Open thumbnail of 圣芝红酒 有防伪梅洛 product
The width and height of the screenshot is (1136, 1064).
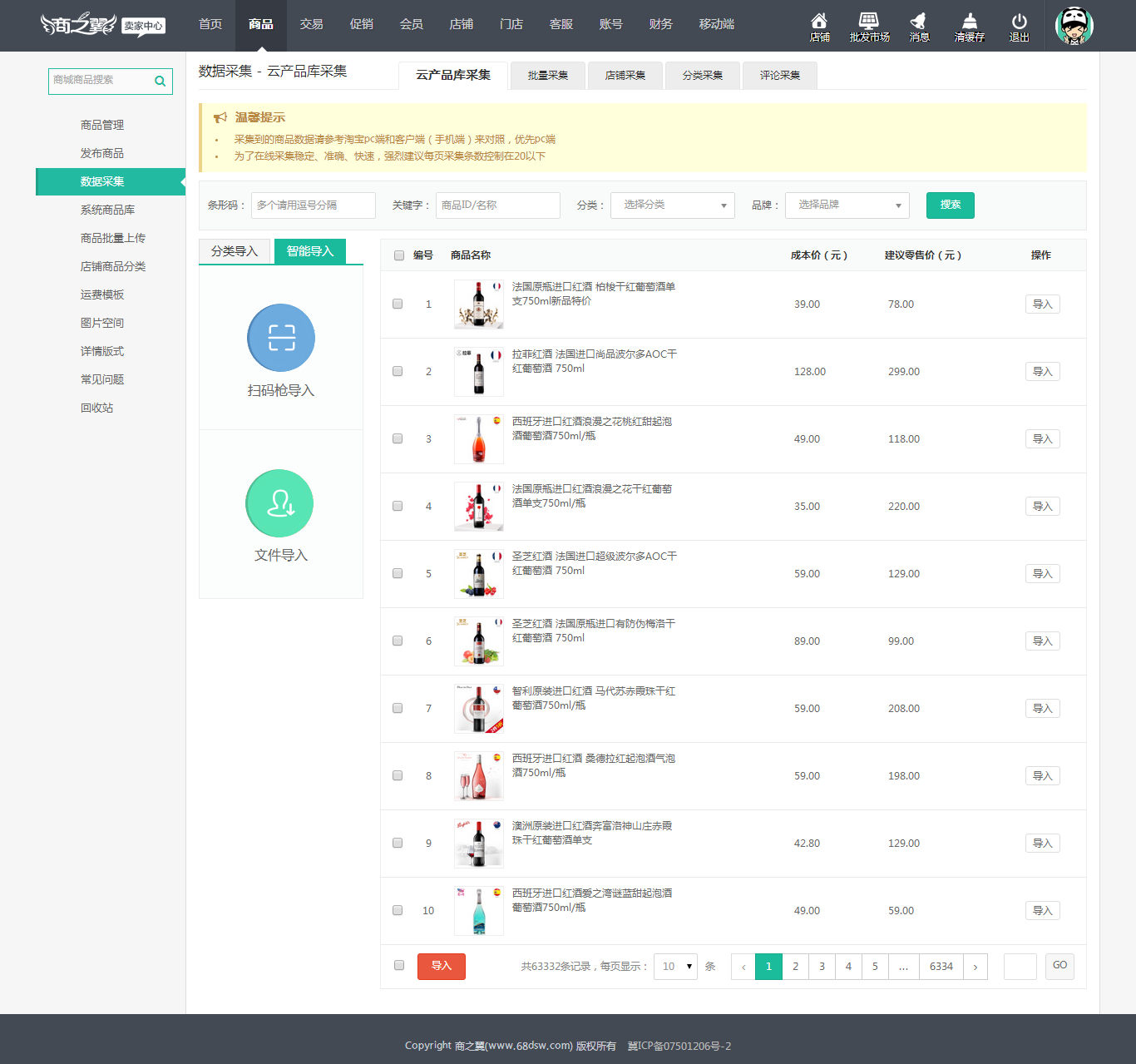pyautogui.click(x=479, y=641)
